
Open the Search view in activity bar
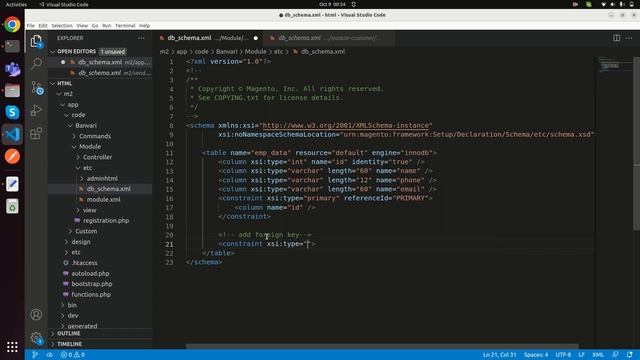coord(36,63)
